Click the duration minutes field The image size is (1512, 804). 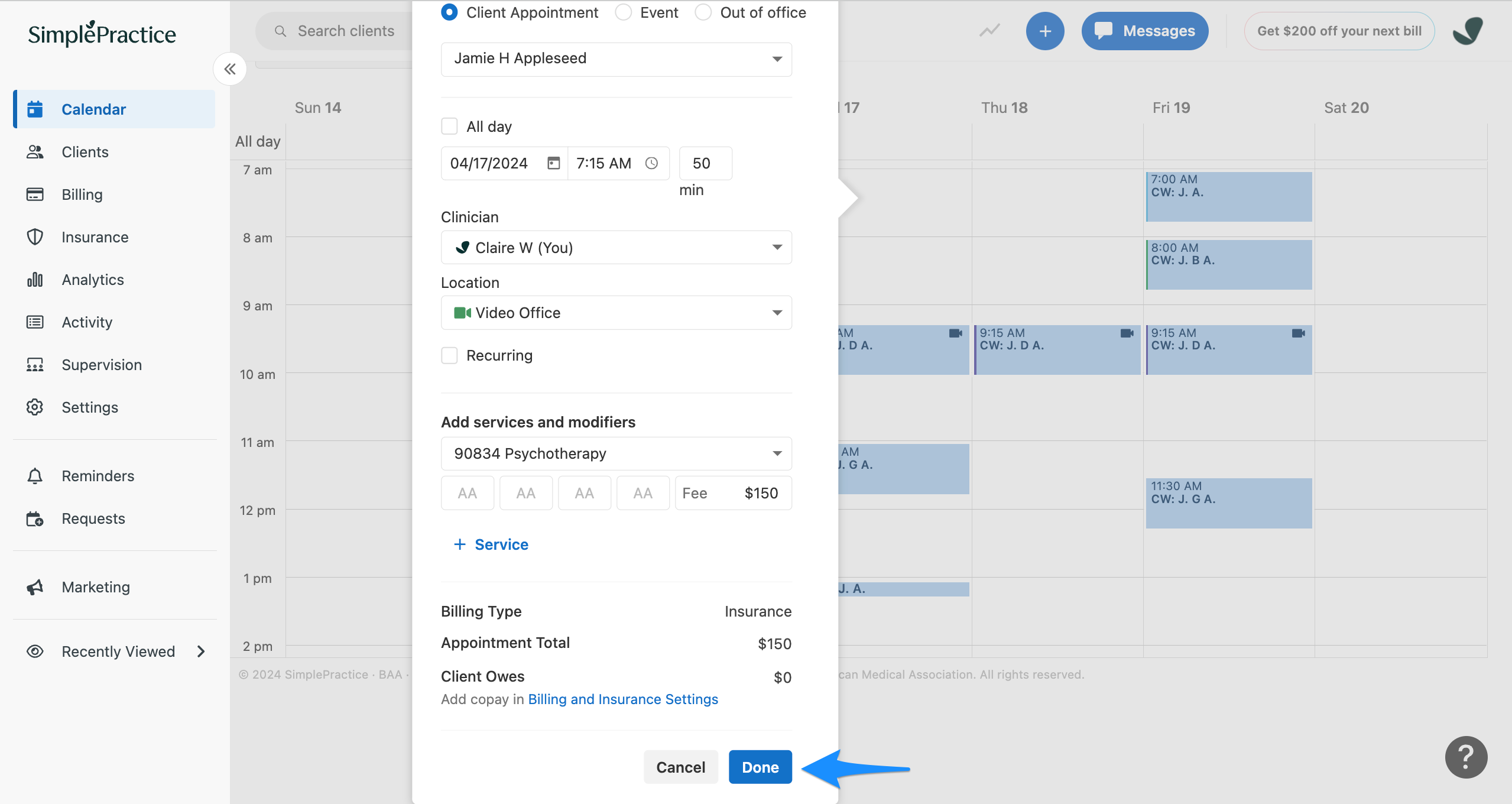(x=705, y=163)
